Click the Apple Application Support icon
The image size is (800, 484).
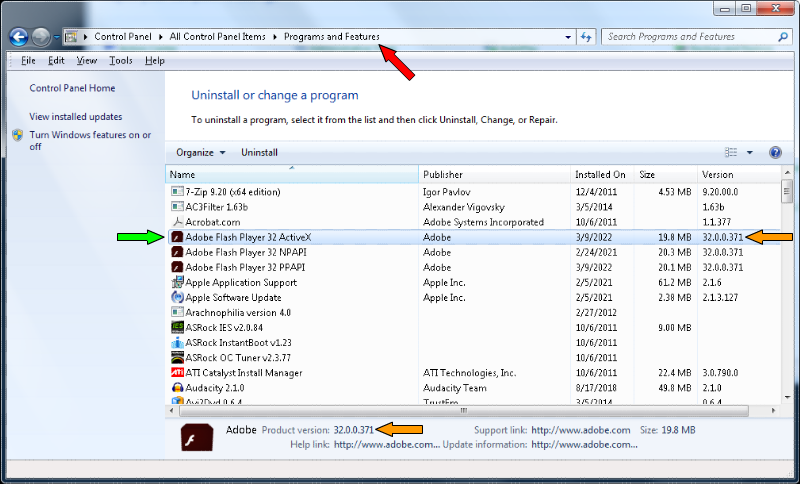click(177, 282)
